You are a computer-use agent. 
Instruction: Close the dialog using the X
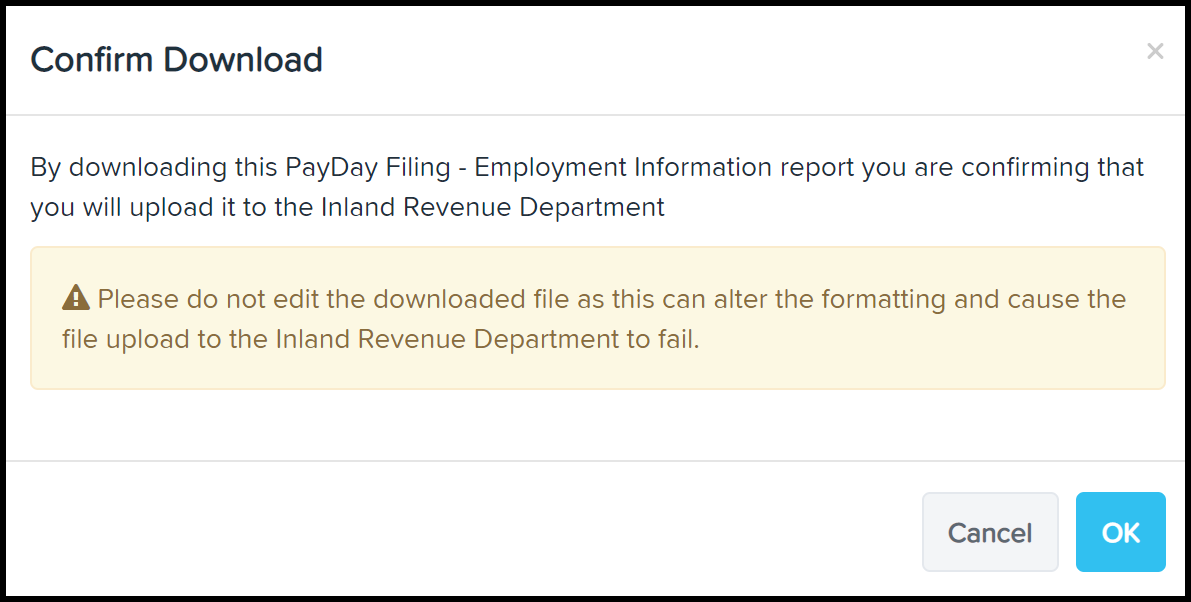[x=1155, y=51]
